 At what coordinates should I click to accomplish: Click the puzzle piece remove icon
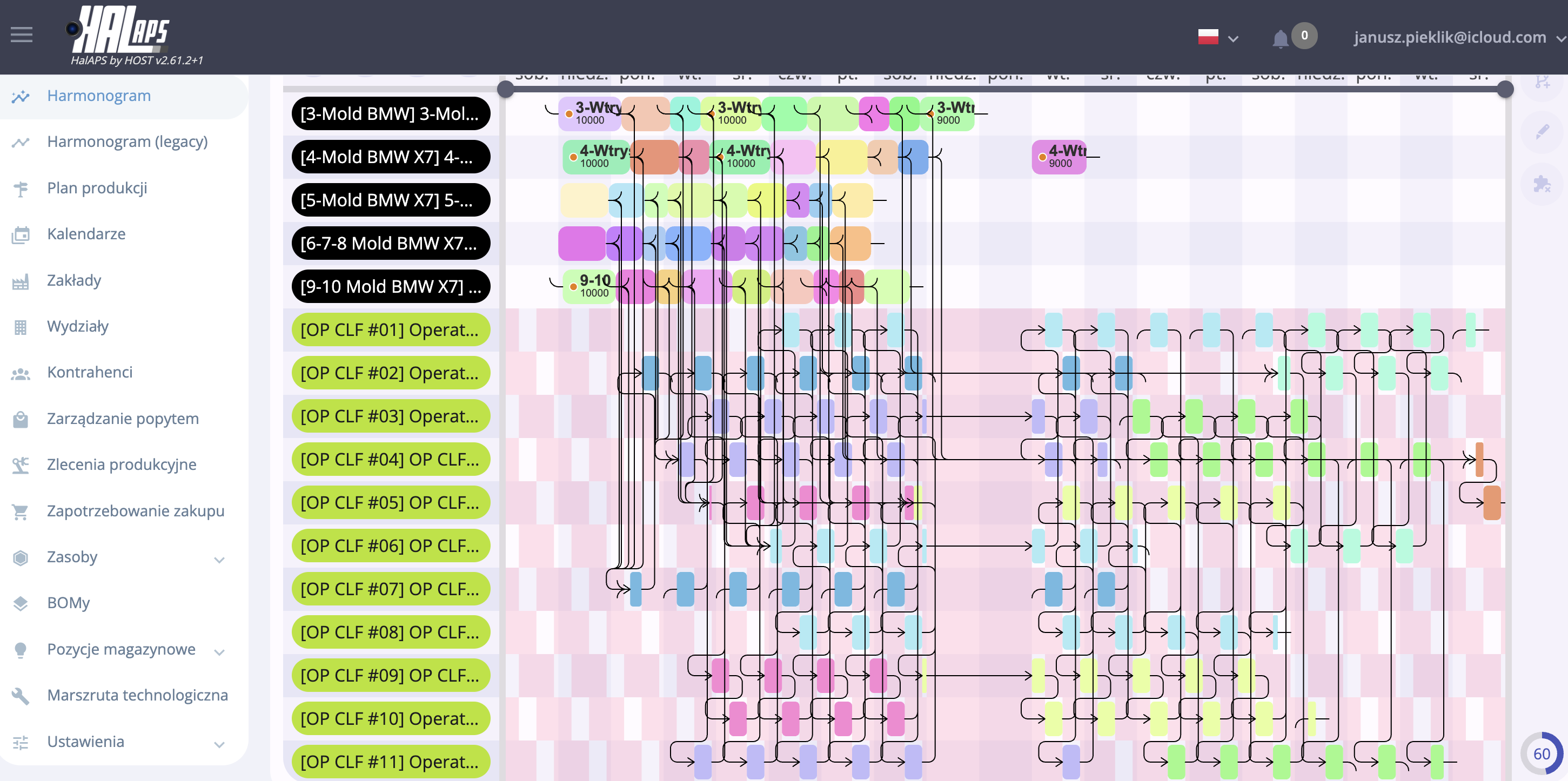tap(1542, 184)
